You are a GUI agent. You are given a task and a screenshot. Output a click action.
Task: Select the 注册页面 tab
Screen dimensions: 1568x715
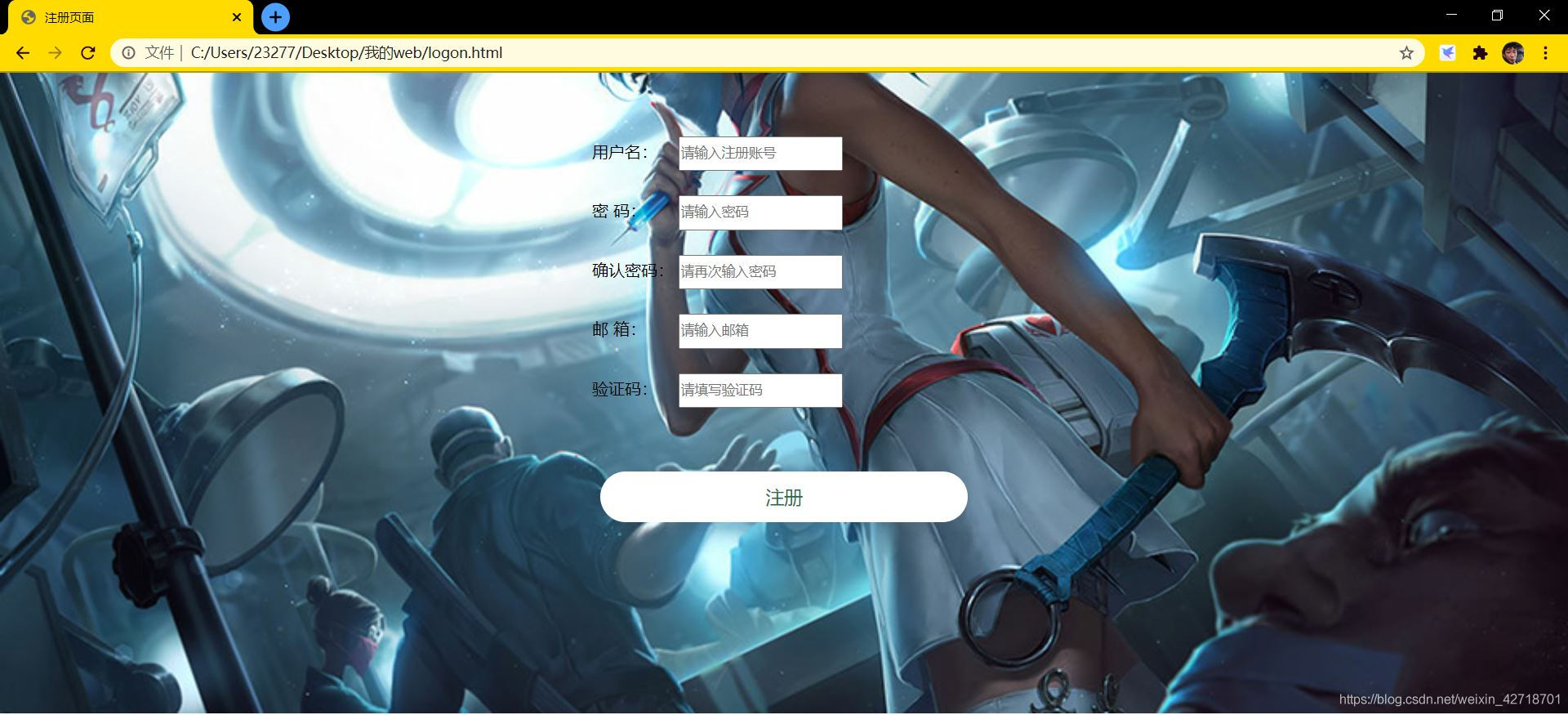(x=131, y=17)
